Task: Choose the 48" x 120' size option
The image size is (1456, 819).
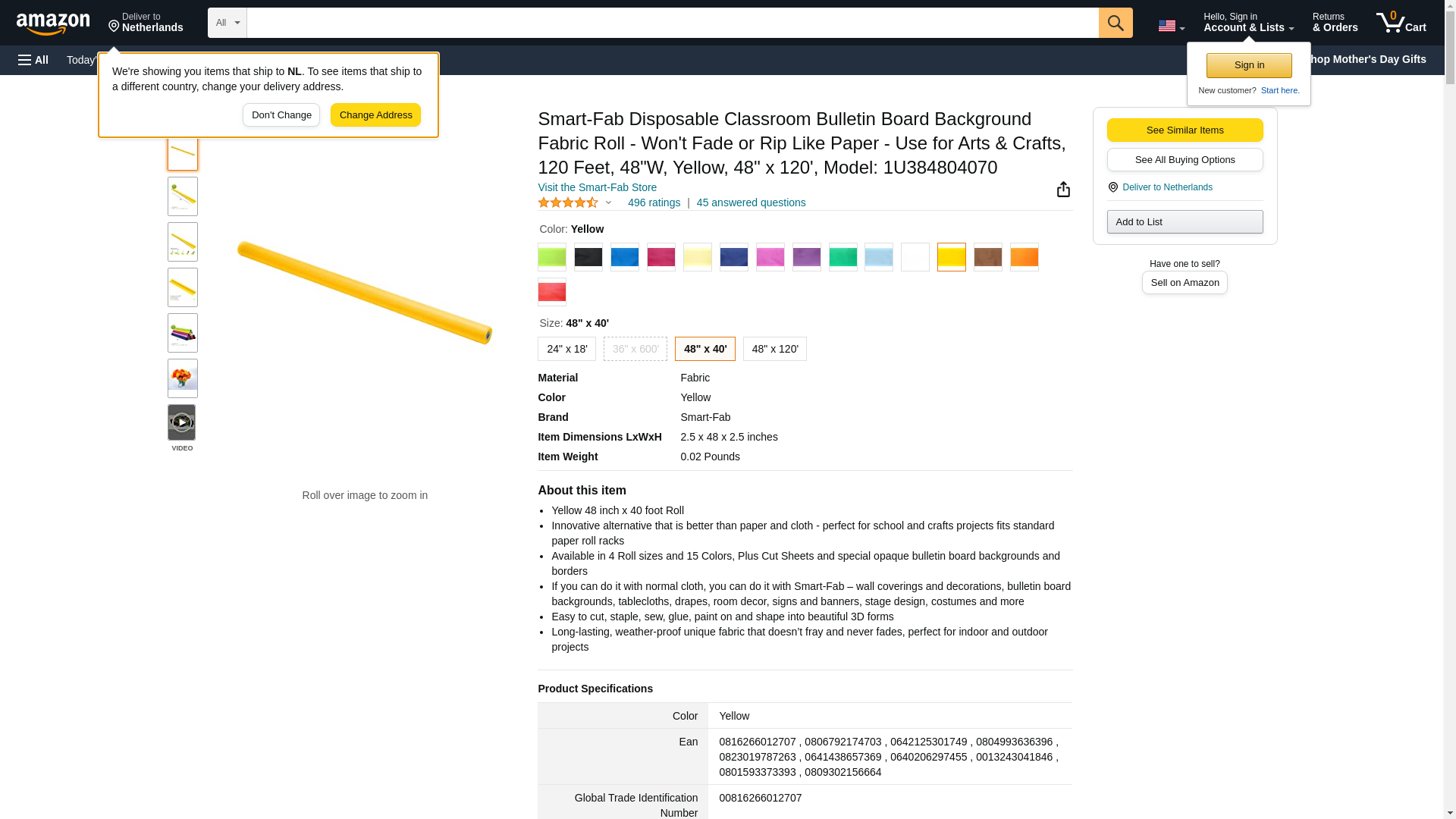Action: point(774,349)
